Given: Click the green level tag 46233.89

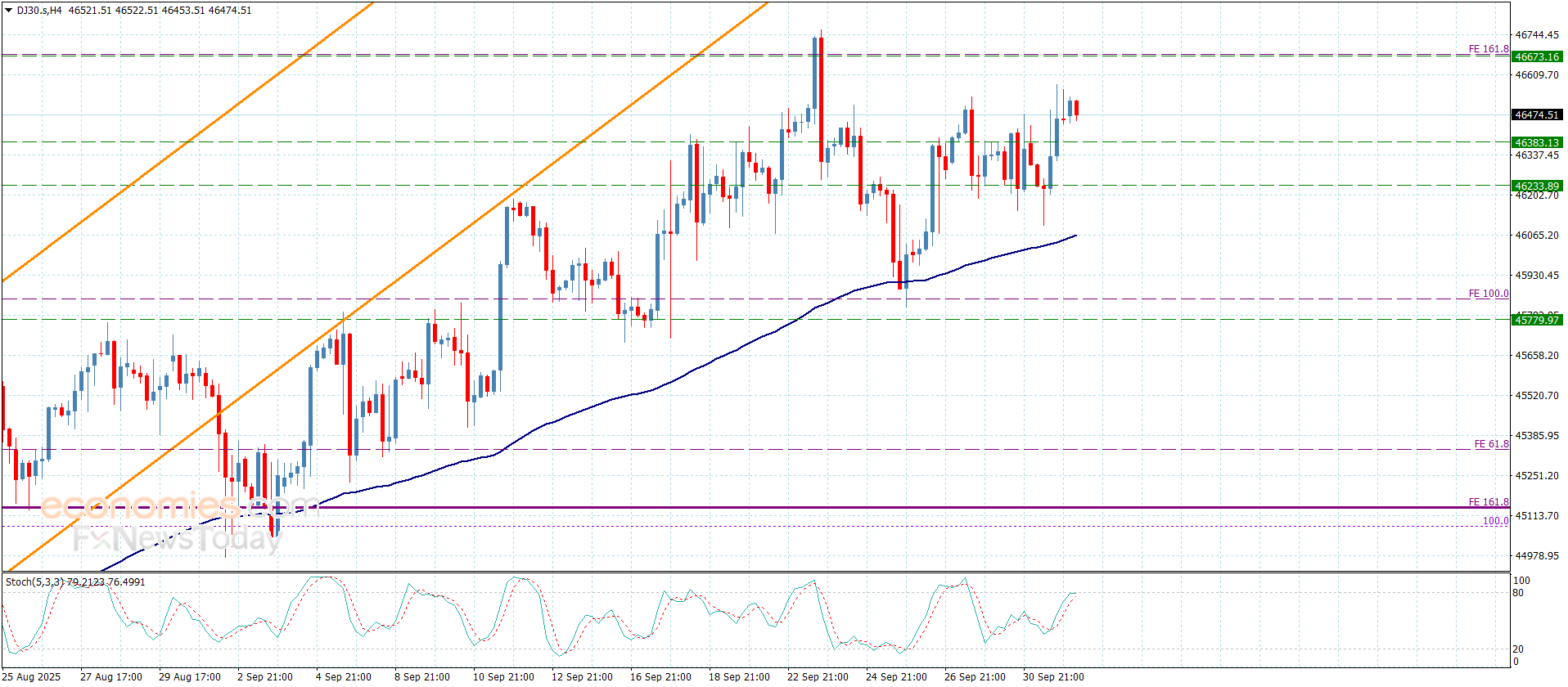Looking at the screenshot, I should pyautogui.click(x=1536, y=186).
